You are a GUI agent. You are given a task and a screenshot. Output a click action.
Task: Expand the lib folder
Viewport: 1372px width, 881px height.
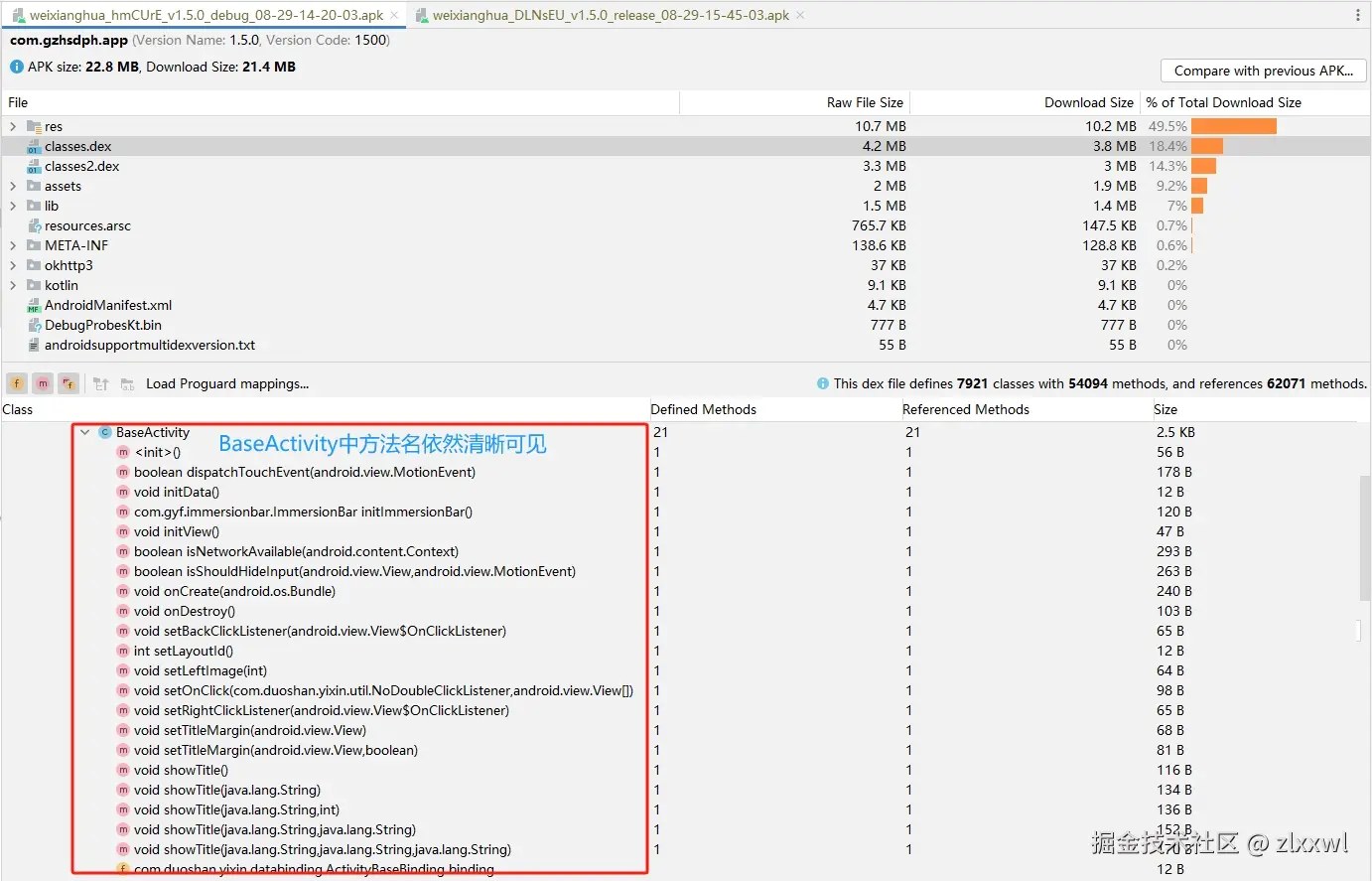click(13, 206)
